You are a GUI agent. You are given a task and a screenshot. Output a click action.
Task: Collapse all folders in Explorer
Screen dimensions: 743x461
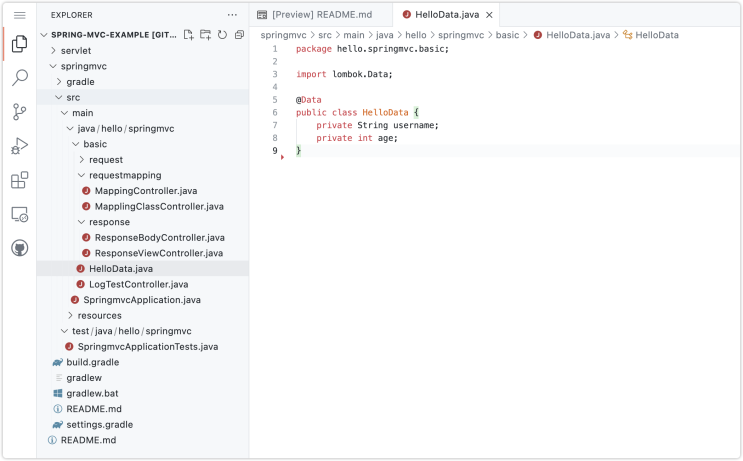tap(239, 35)
